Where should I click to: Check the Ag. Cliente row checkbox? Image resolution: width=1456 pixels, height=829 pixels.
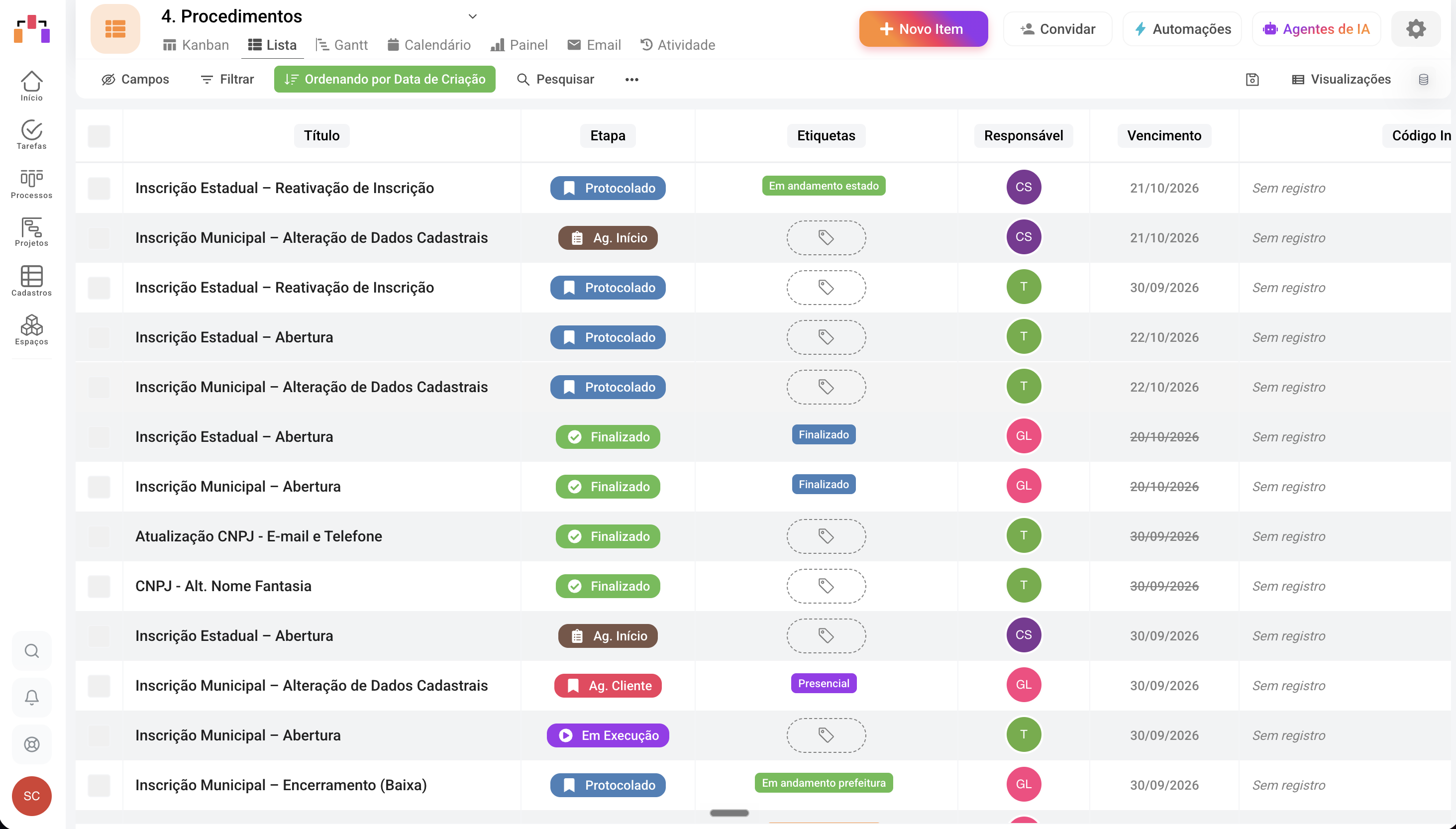[x=99, y=686]
